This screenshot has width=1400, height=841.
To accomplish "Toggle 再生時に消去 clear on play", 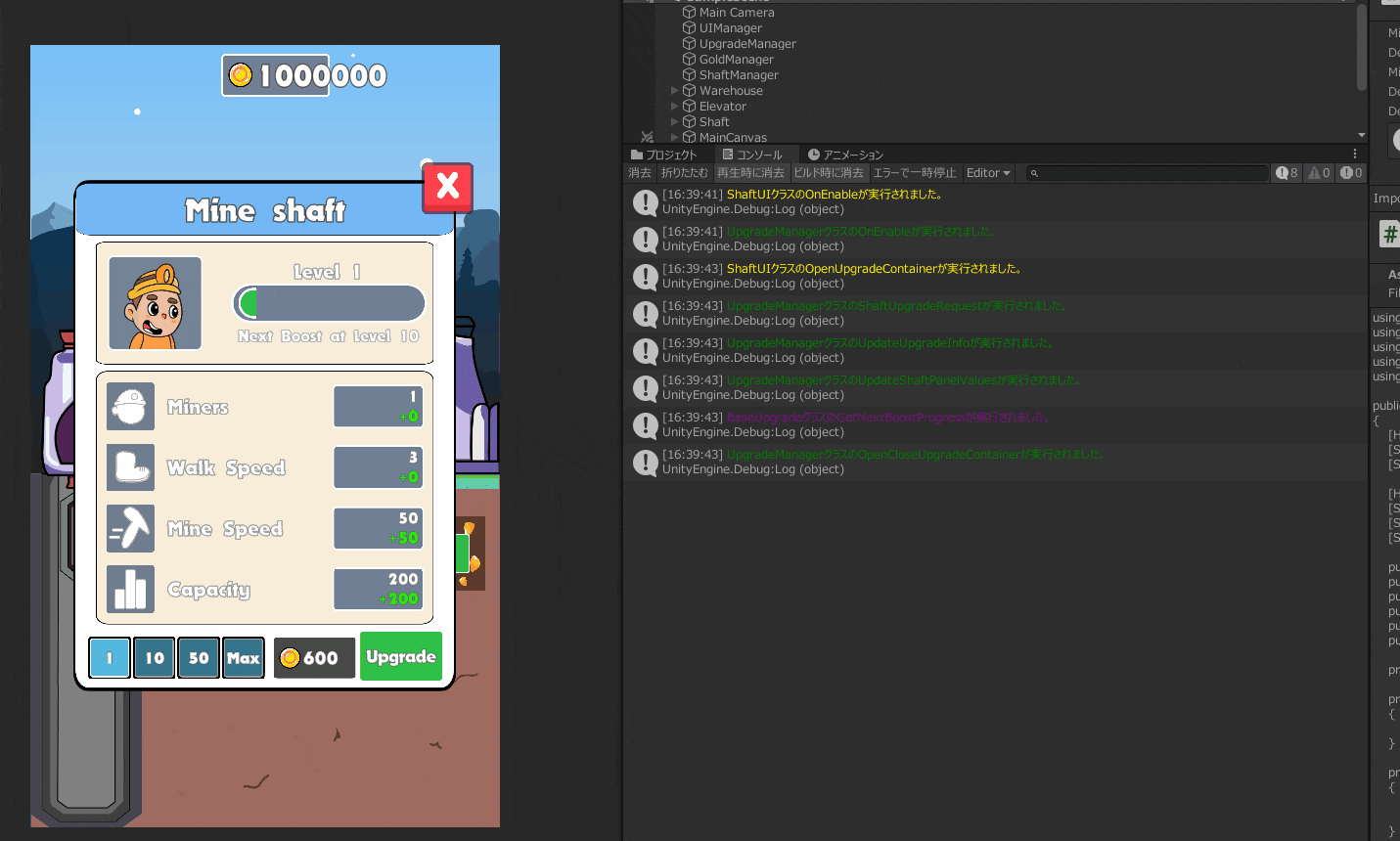I will click(751, 173).
